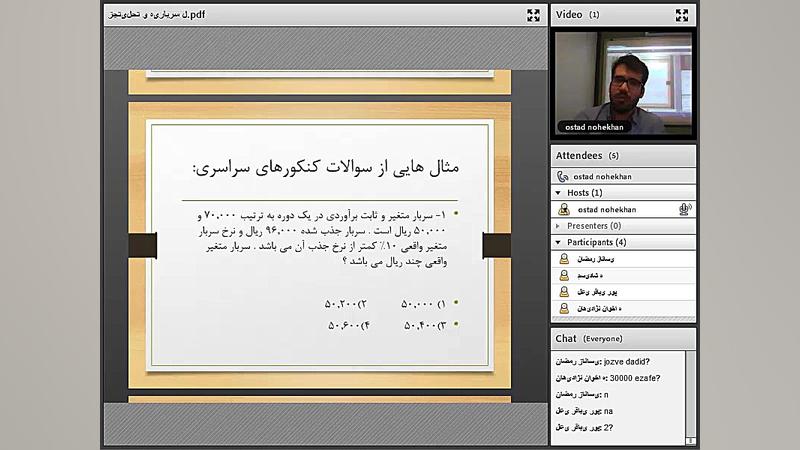Click the Video (1) pod title

coord(578,15)
